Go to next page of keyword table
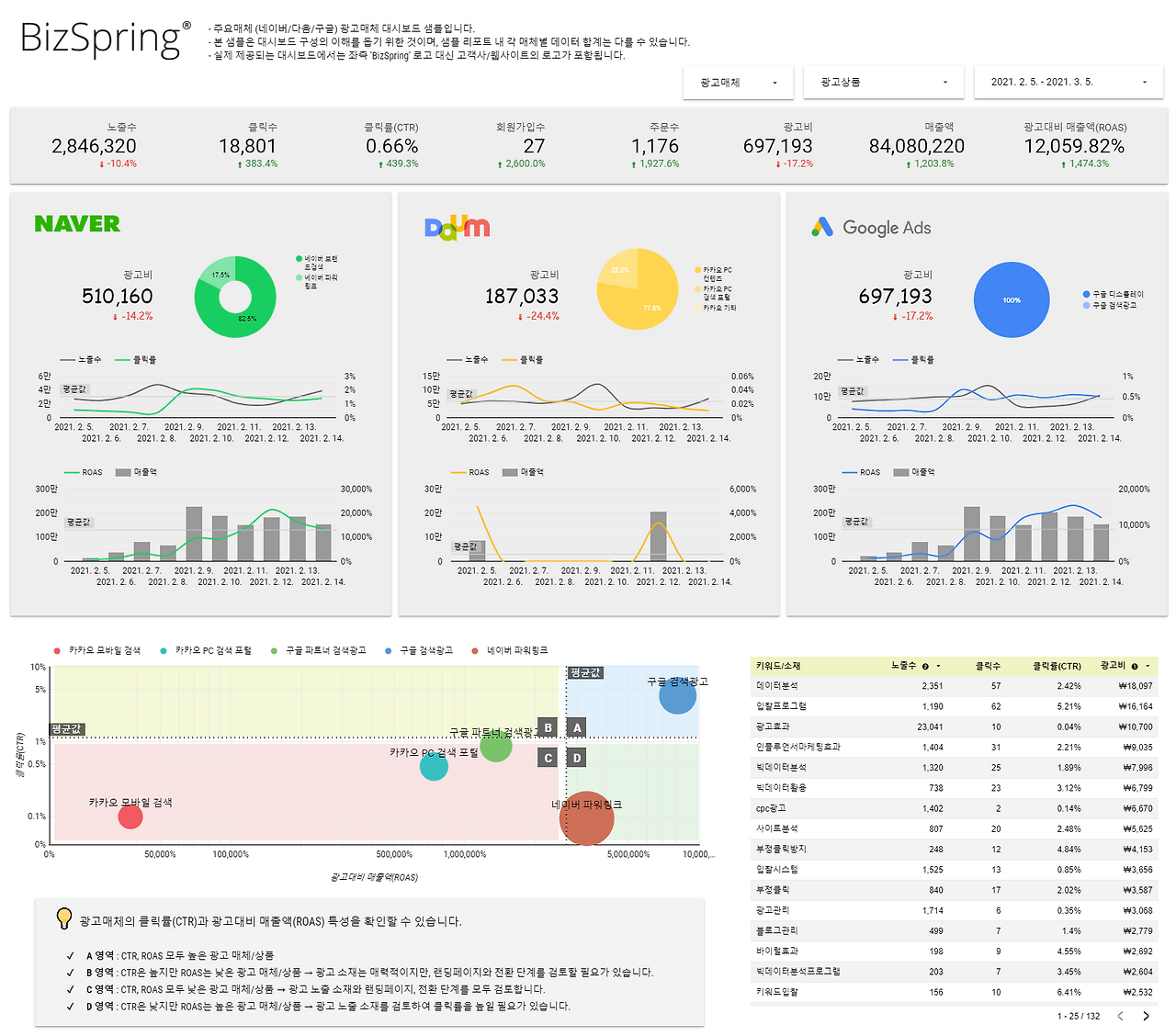Viewport: 1176px width, 1036px height. [x=1146, y=1016]
